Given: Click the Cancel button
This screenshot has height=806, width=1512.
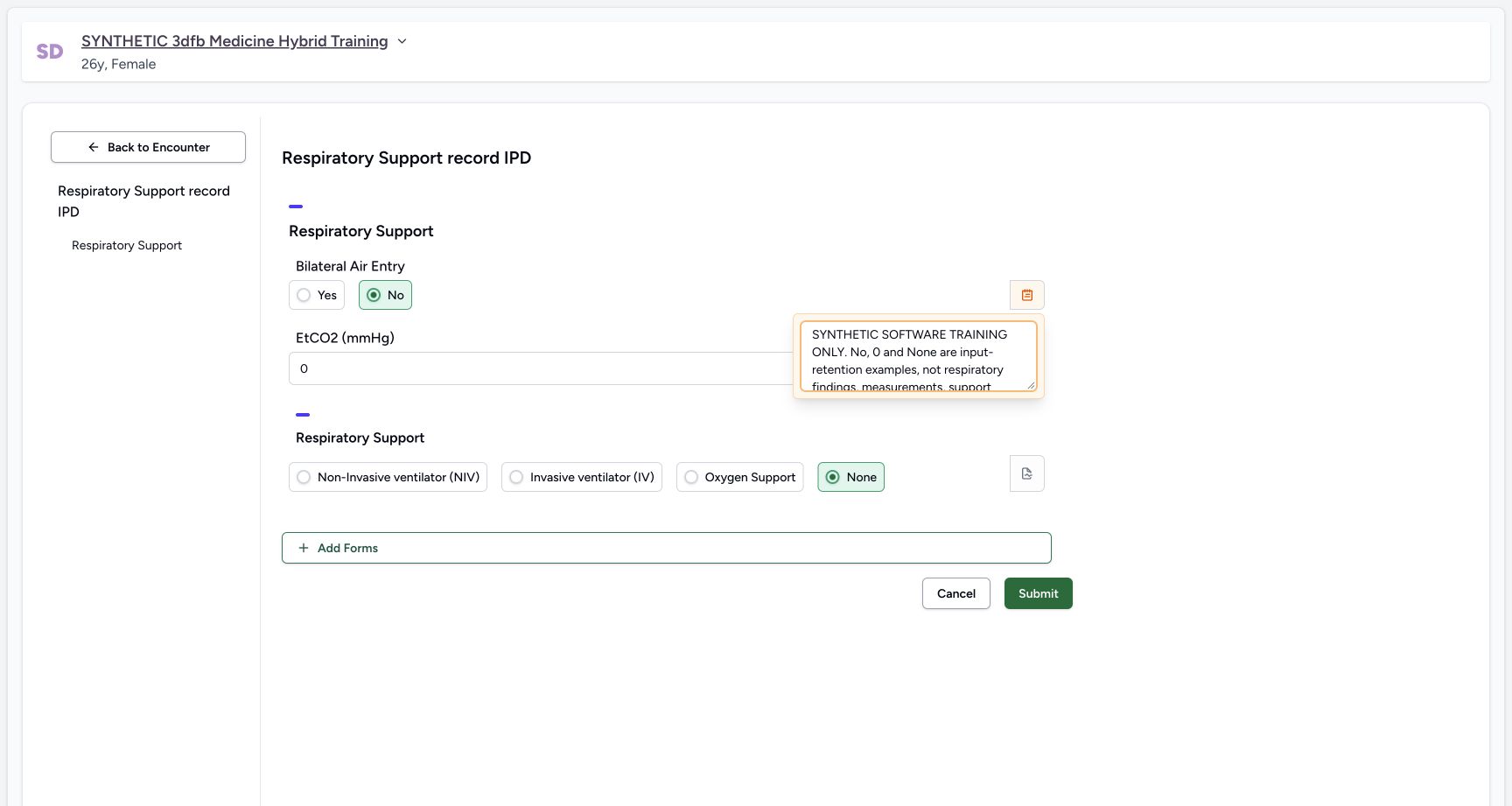Looking at the screenshot, I should click(x=956, y=593).
